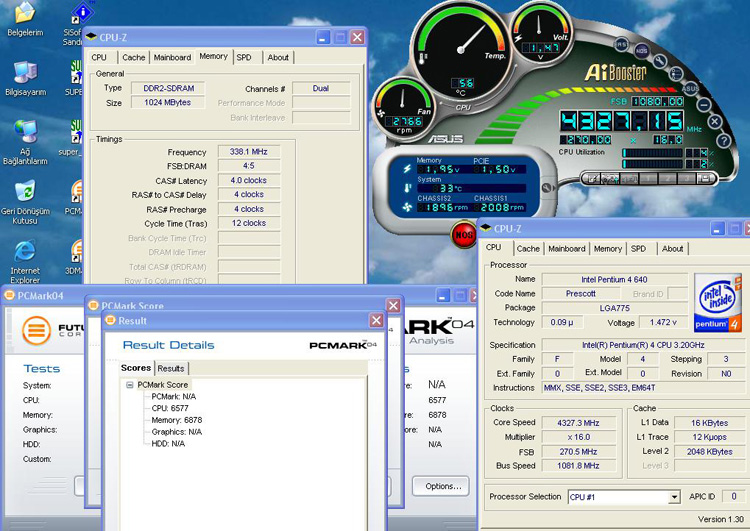Select profile 2 in AiBooster's bottom toolbar
Image resolution: width=750 pixels, height=531 pixels.
(x=667, y=178)
